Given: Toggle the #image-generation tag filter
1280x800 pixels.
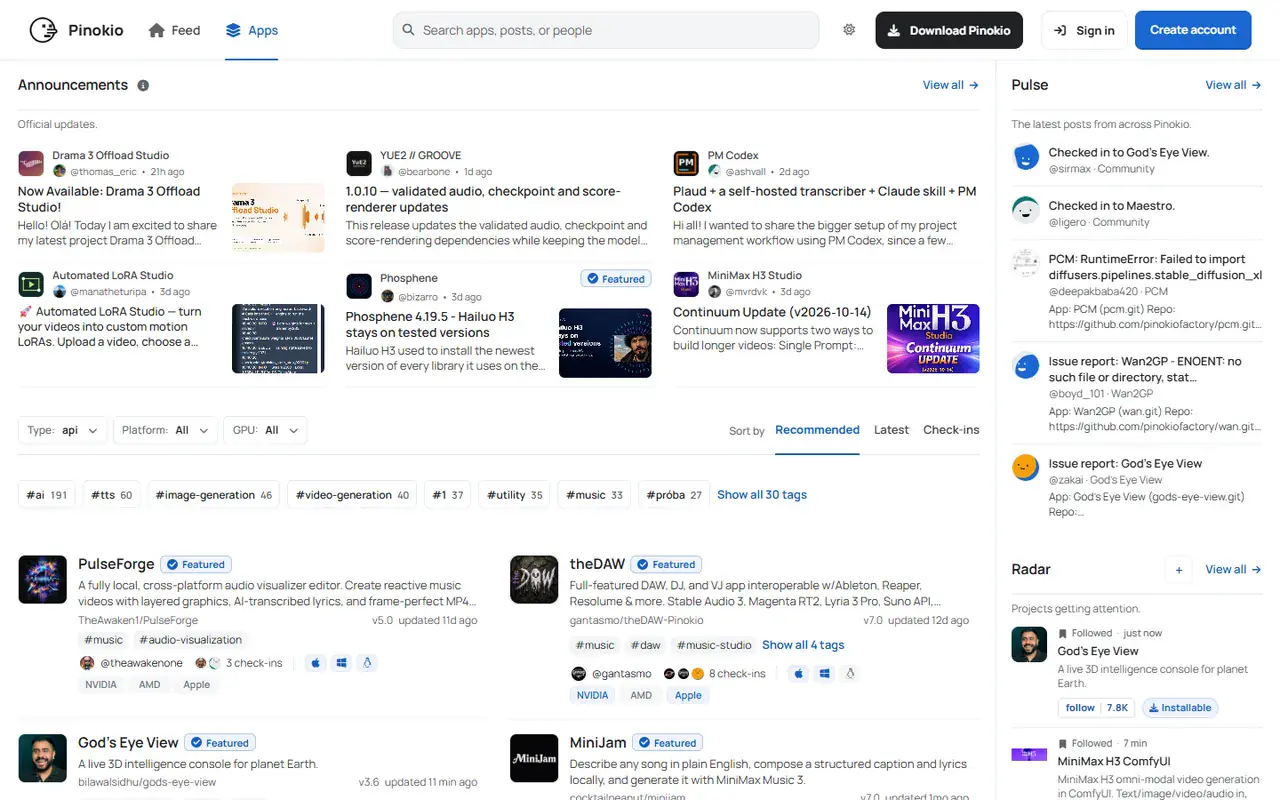Looking at the screenshot, I should point(213,495).
